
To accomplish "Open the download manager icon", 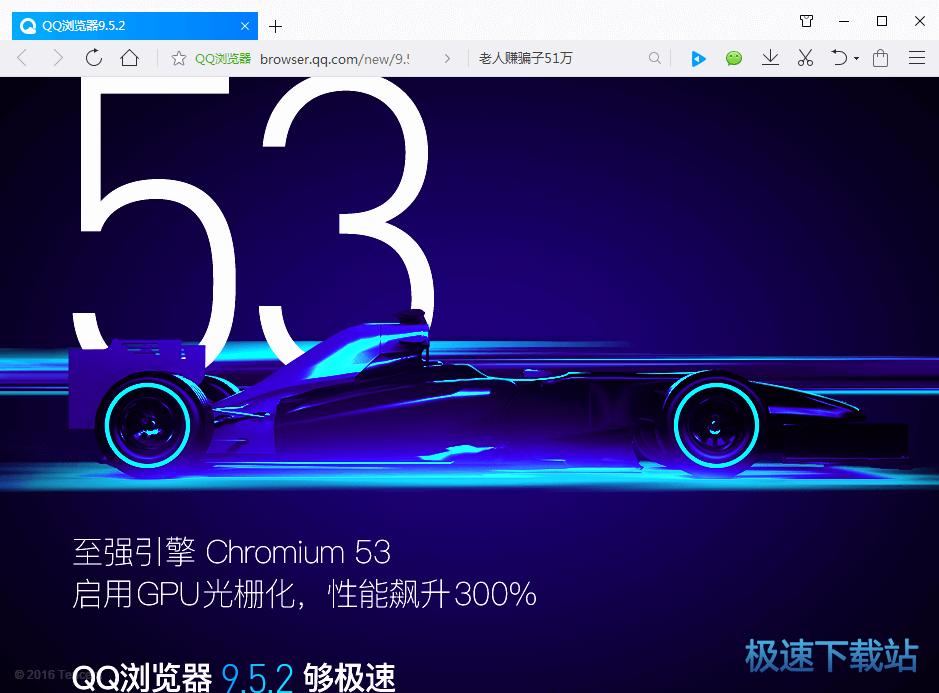I will (770, 57).
